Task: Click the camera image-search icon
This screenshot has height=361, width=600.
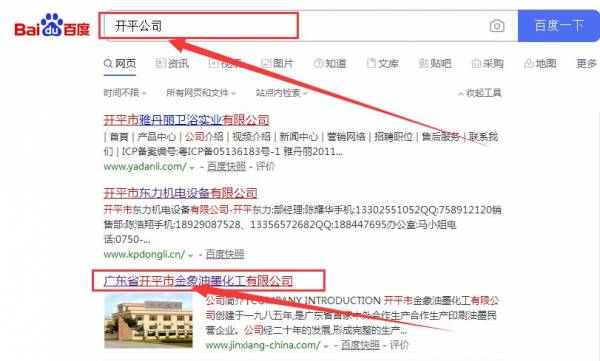Action: [497, 26]
